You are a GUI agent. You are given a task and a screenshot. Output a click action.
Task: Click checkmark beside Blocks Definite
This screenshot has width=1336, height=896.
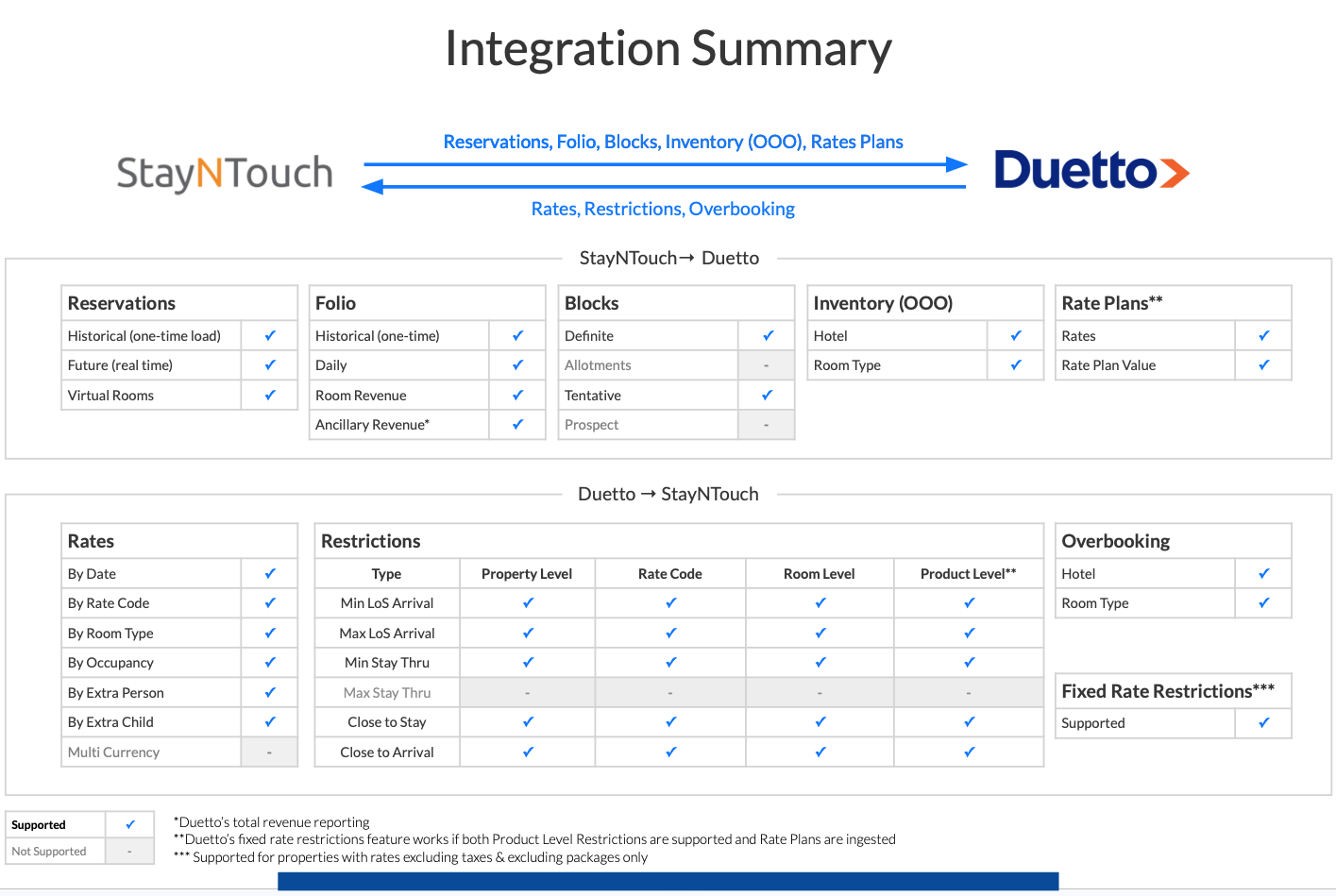pos(768,335)
